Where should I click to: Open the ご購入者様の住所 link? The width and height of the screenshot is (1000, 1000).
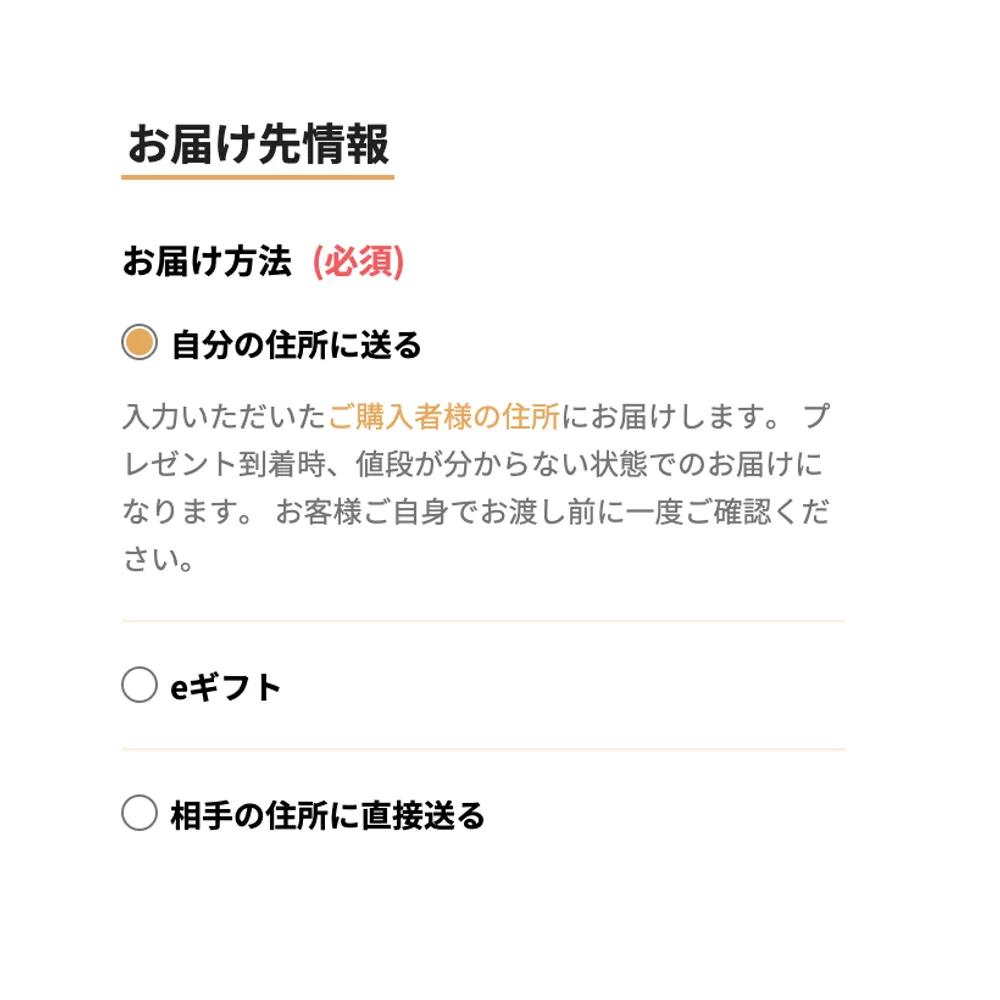tap(444, 416)
